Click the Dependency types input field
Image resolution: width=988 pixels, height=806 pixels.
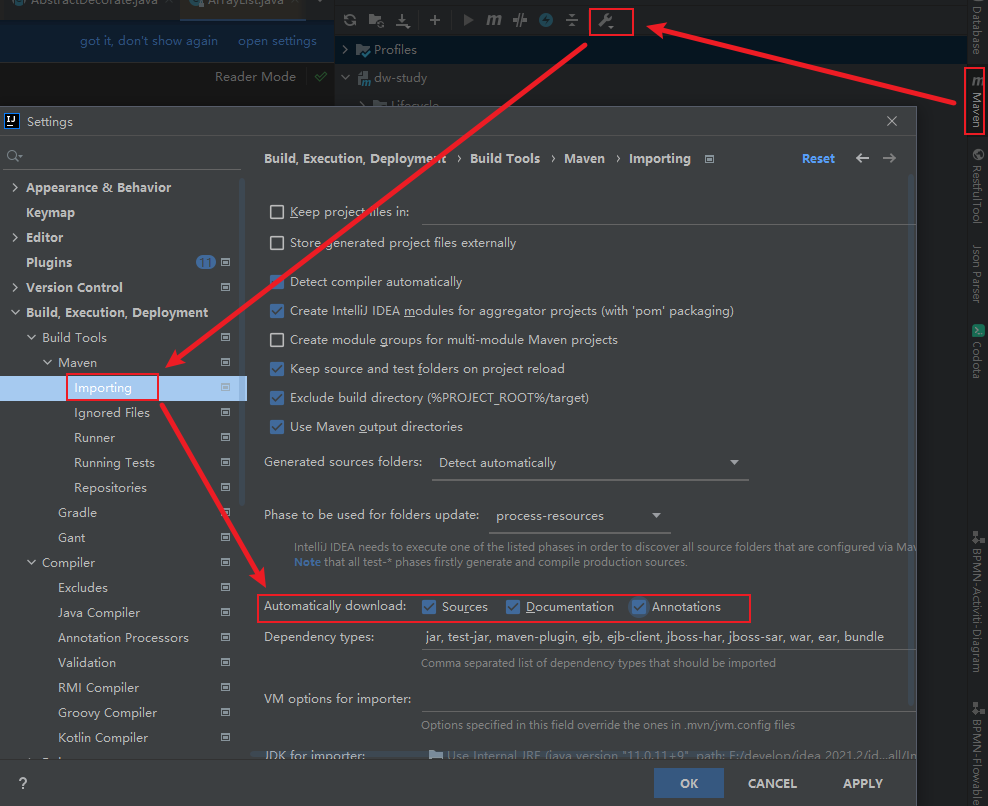point(668,637)
